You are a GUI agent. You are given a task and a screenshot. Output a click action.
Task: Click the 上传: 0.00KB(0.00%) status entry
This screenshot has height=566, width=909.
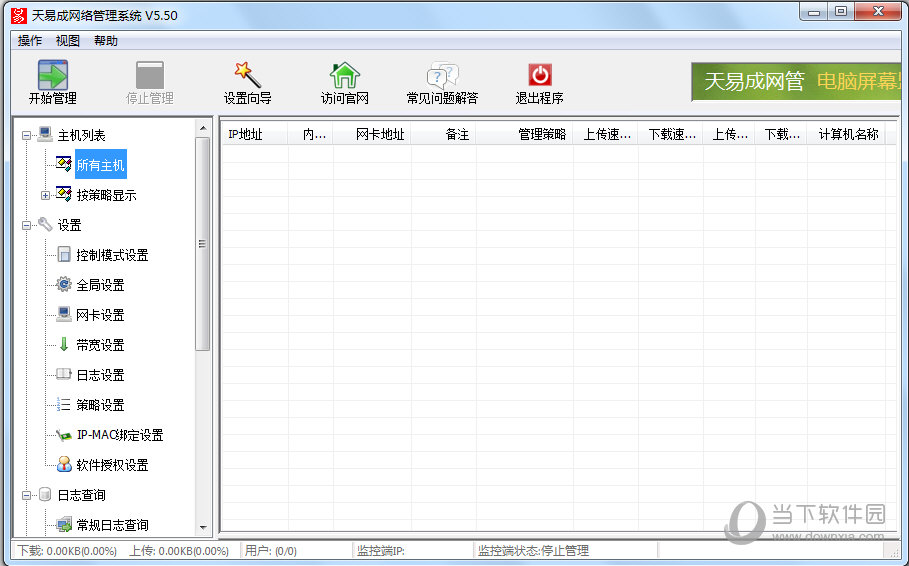[179, 550]
